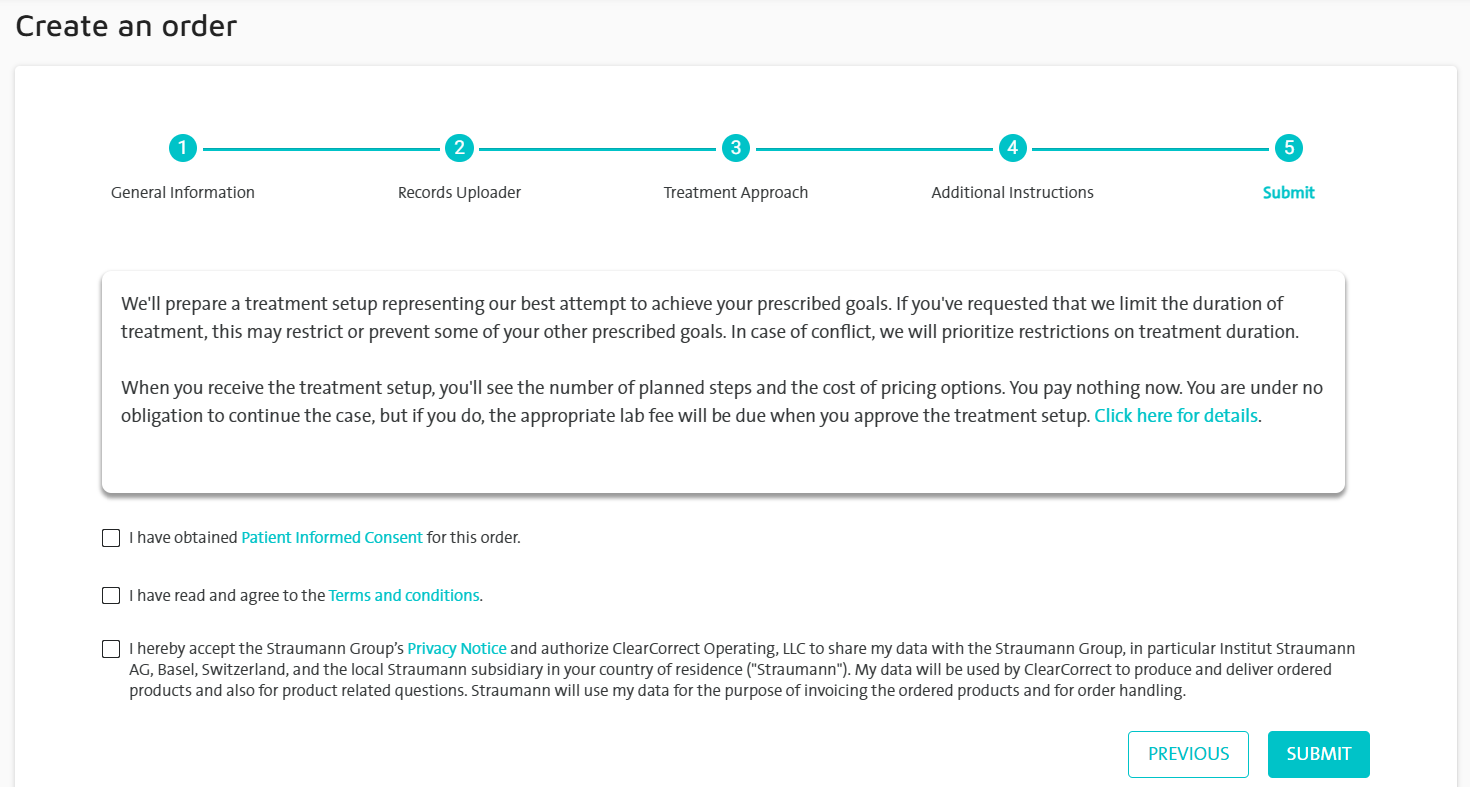The image size is (1470, 787).
Task: Click the treatment setup information panel
Action: click(x=722, y=382)
